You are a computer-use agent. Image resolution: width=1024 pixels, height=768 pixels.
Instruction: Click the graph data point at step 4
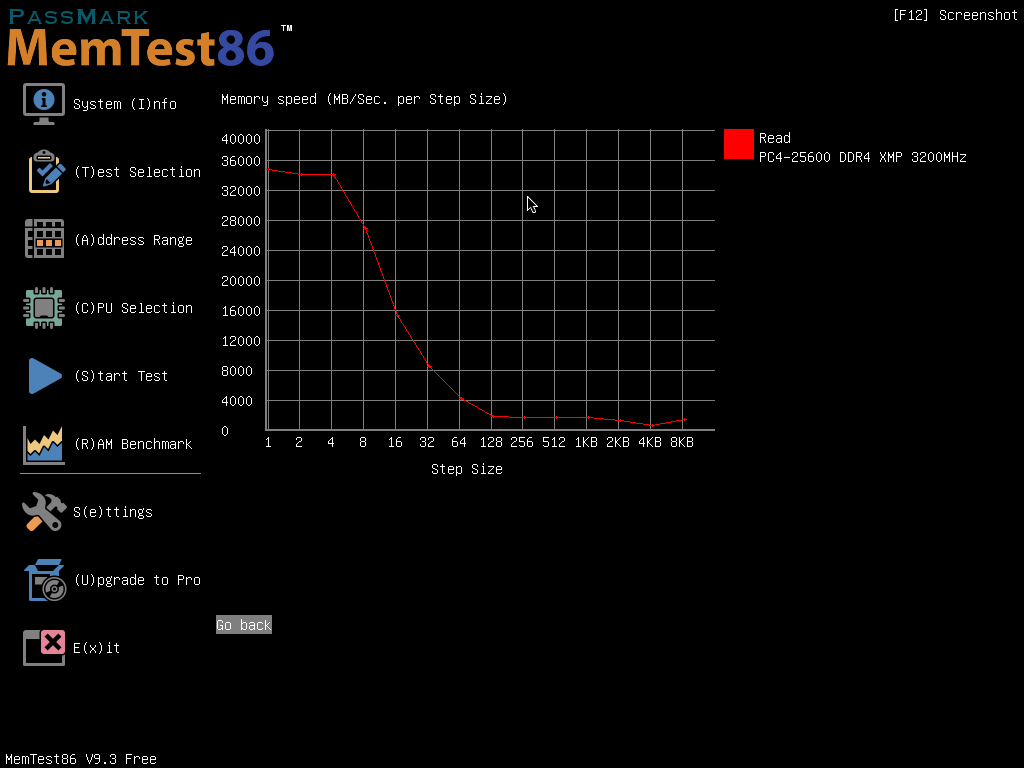tap(333, 174)
